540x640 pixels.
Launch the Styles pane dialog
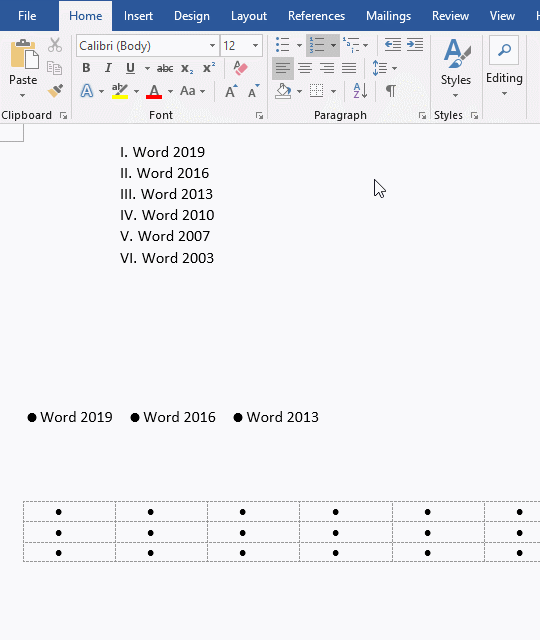click(x=474, y=116)
